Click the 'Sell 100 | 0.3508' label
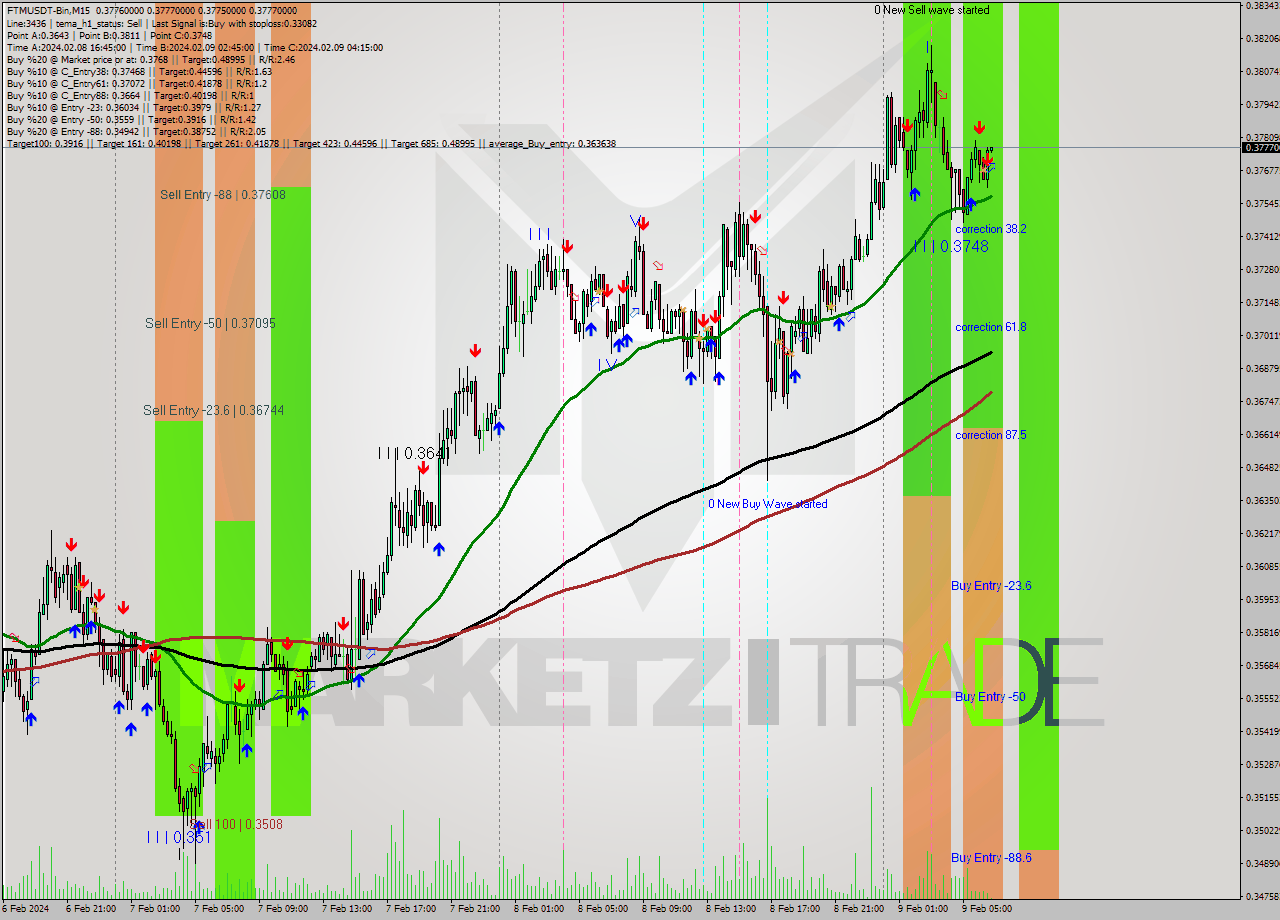The image size is (1280, 920). 236,825
